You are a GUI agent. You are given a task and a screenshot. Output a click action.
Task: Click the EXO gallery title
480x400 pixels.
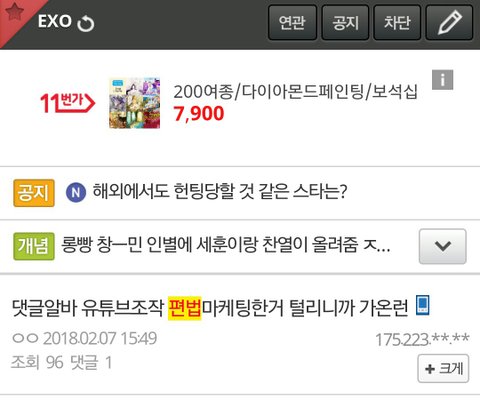click(x=55, y=22)
